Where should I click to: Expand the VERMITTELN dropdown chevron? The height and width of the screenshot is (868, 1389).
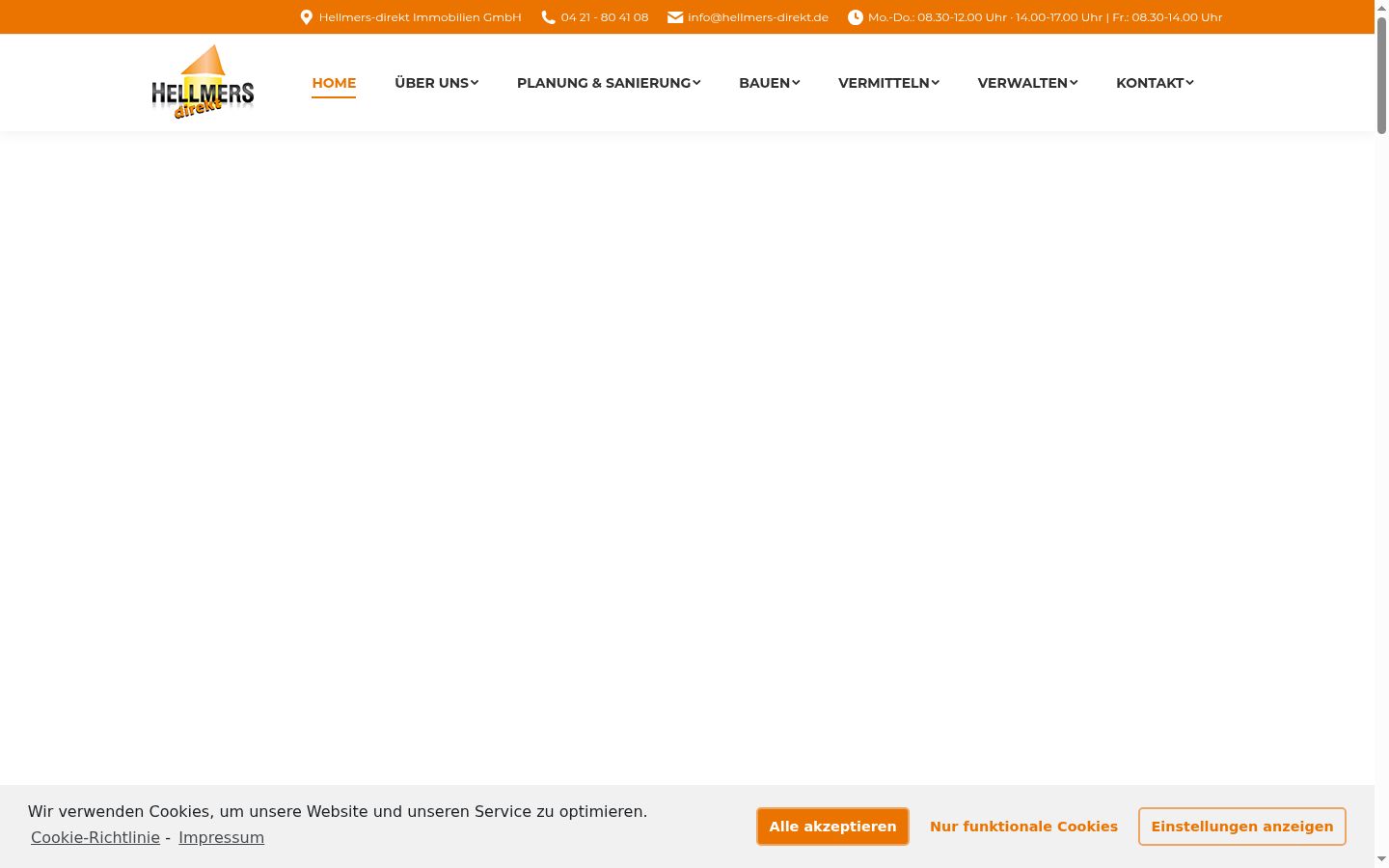tap(936, 83)
